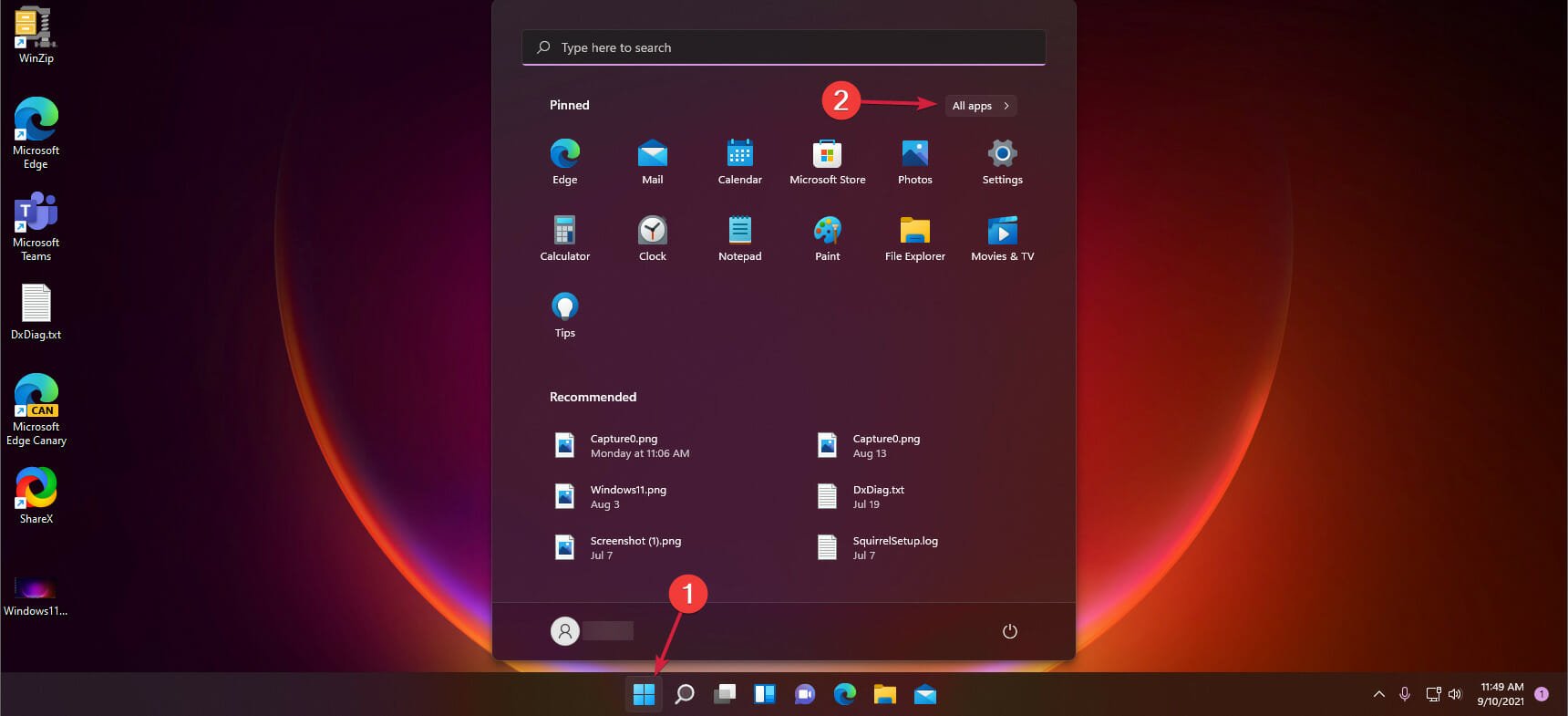Select the DxDiag.txt desktop file

coord(36,312)
